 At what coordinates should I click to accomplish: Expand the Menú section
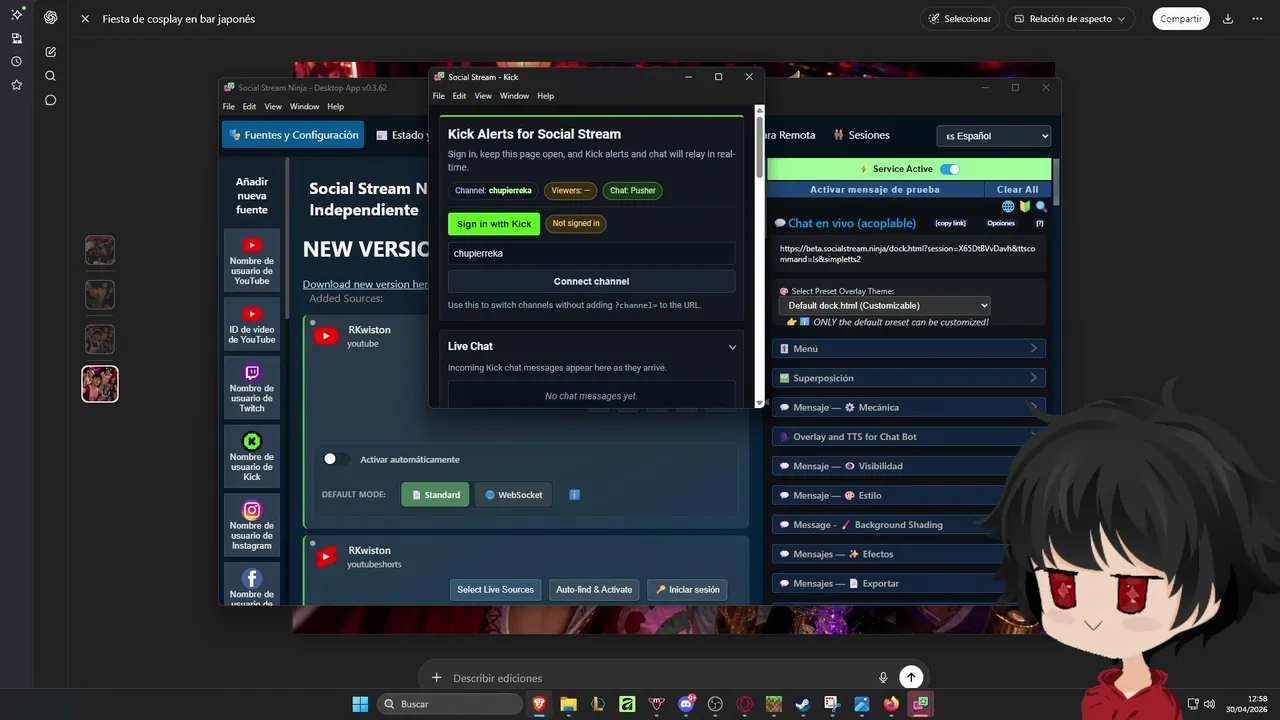pos(909,349)
